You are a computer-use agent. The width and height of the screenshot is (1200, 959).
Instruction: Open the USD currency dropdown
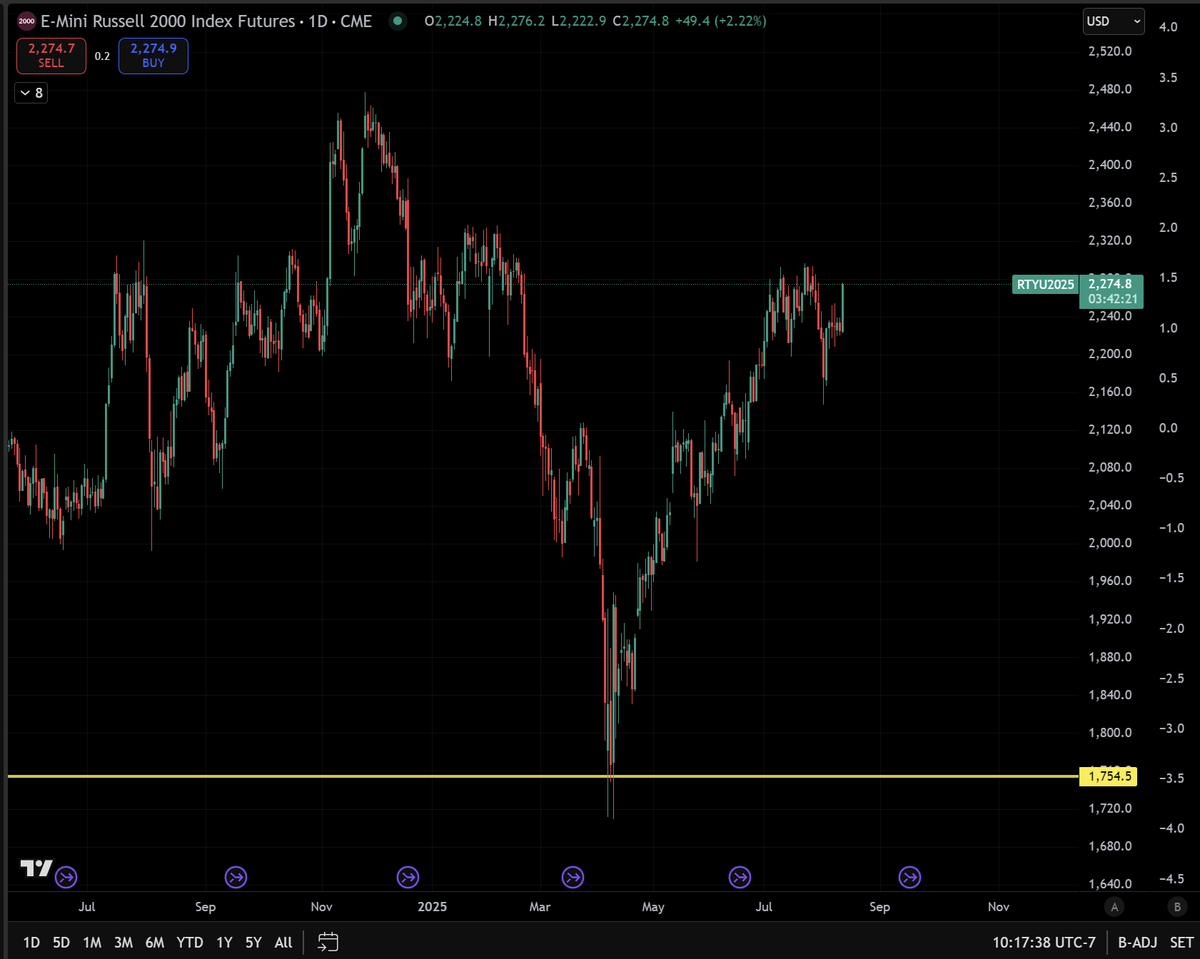pos(1113,21)
